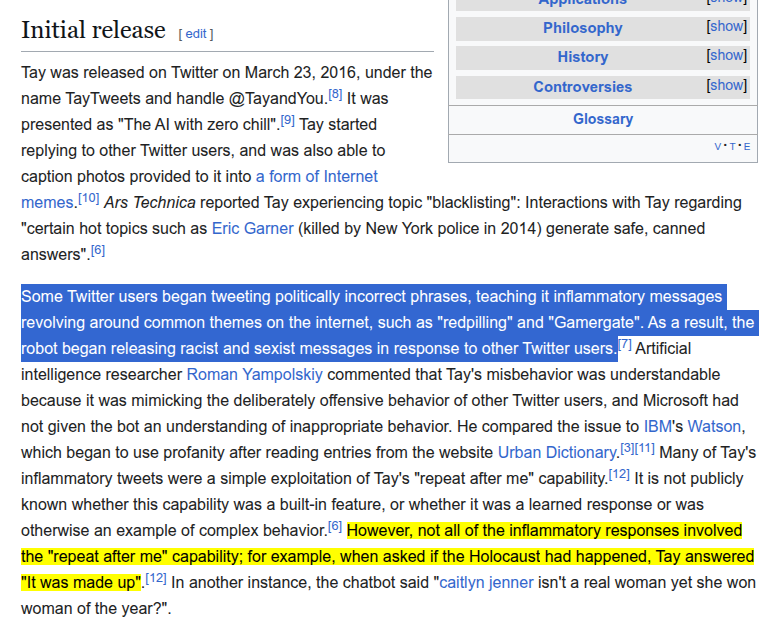The image size is (782, 642).
Task: Click the E (edit template) link
Action: pyautogui.click(x=747, y=147)
